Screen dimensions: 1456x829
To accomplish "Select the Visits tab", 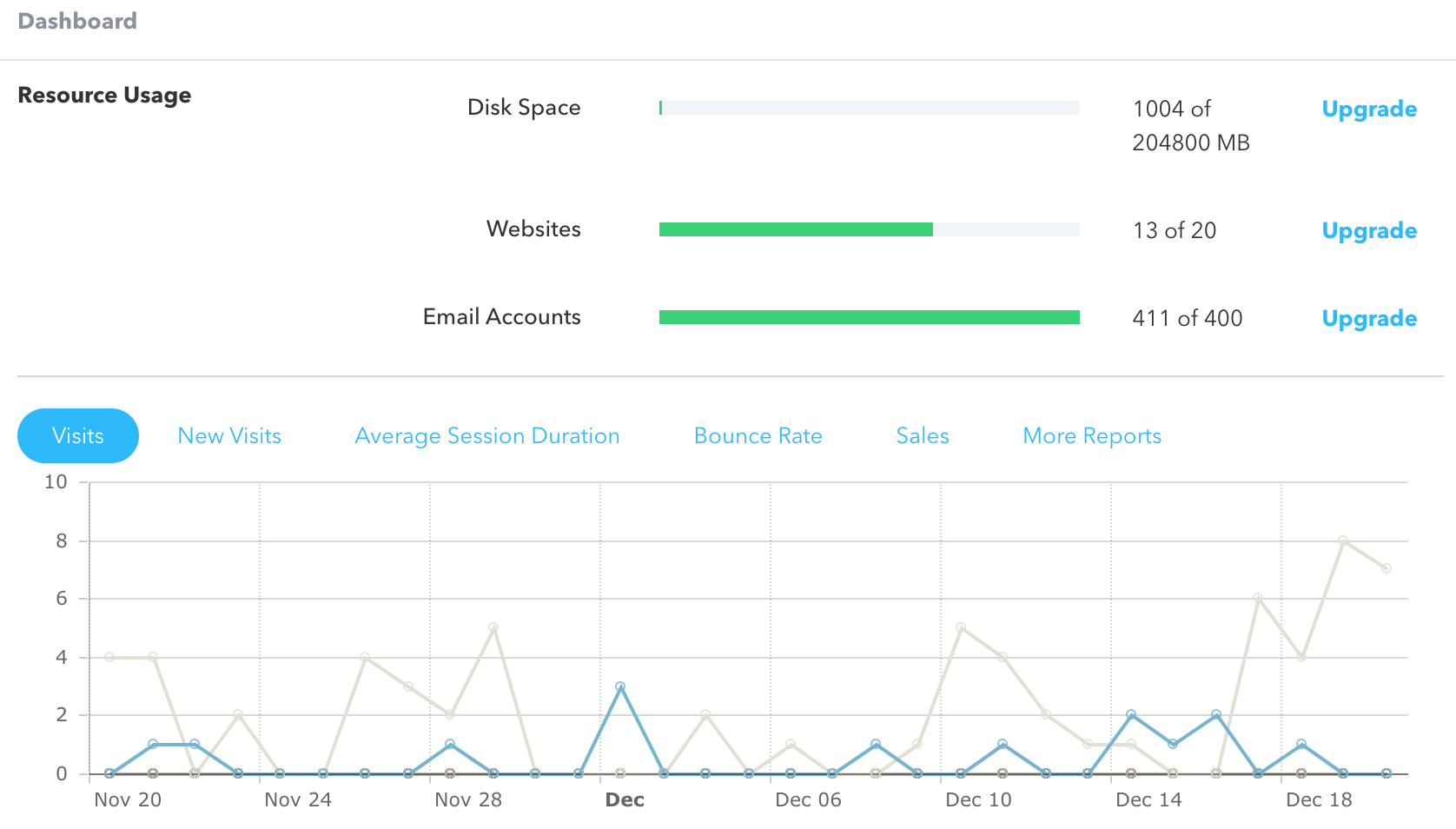I will [x=78, y=435].
